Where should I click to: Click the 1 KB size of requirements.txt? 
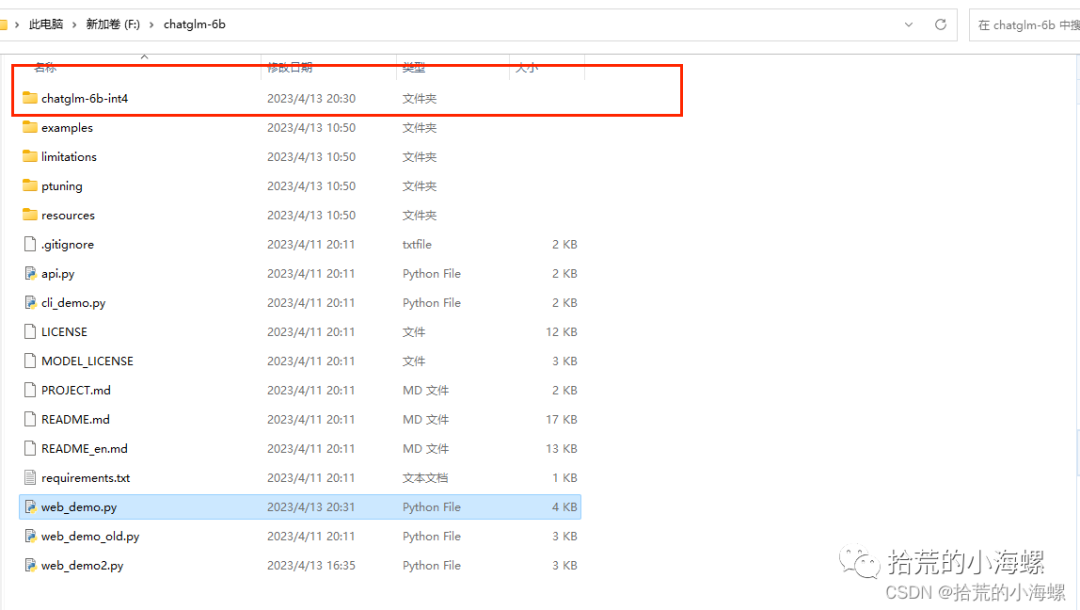coord(564,478)
